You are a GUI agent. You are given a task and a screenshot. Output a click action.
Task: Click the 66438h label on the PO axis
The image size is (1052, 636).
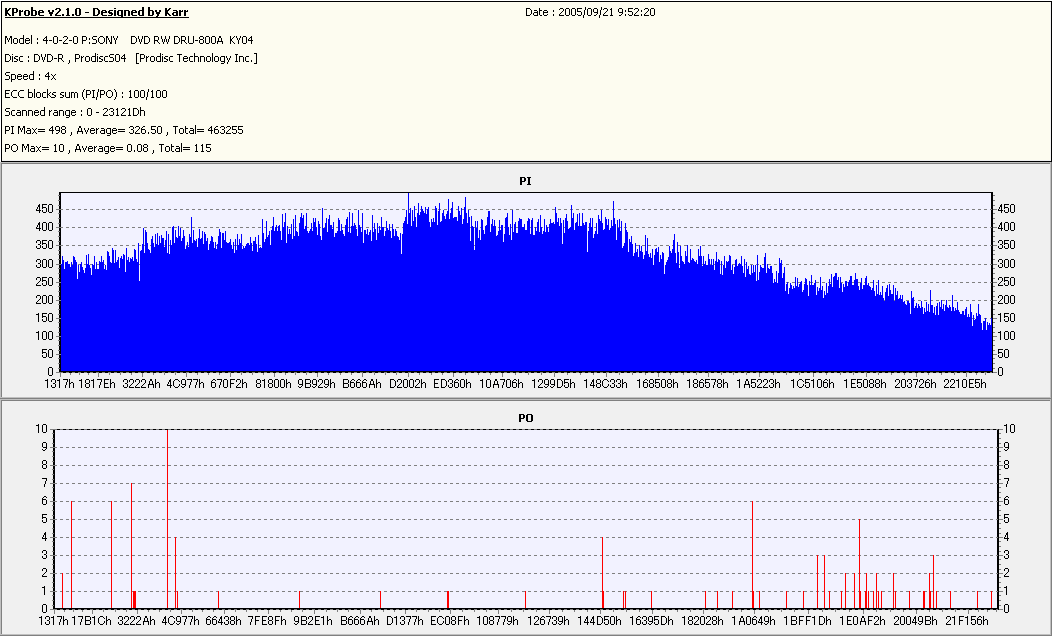pyautogui.click(x=223, y=621)
